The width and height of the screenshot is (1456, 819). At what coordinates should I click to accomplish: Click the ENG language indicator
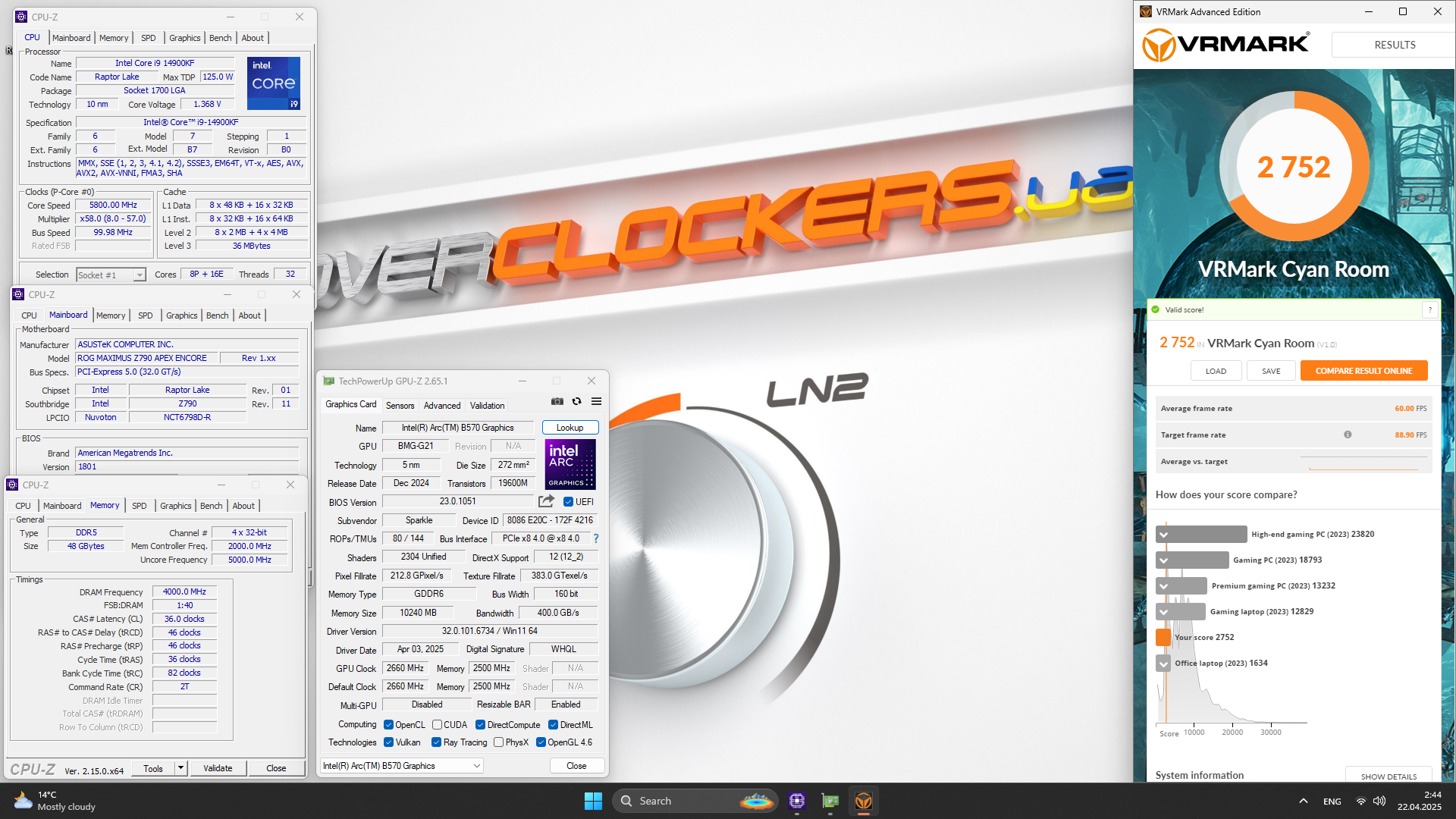[1332, 802]
